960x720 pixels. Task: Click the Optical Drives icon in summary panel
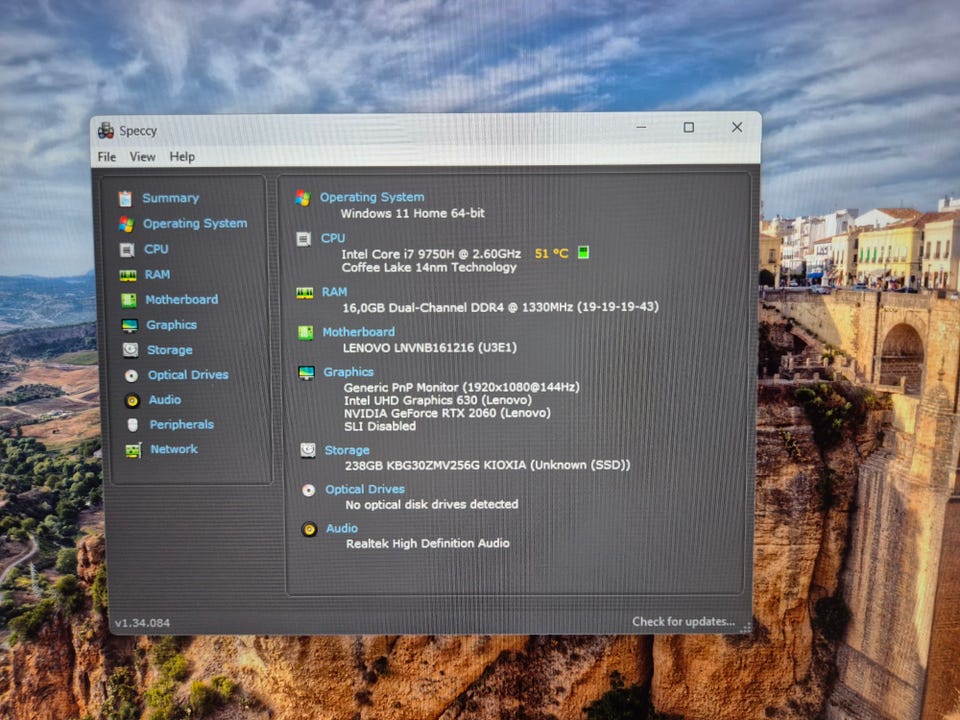pyautogui.click(x=309, y=490)
